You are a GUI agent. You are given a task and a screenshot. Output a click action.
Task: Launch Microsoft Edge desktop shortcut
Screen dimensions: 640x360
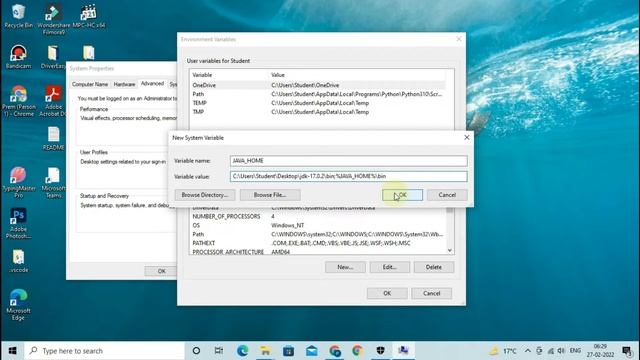[18, 305]
